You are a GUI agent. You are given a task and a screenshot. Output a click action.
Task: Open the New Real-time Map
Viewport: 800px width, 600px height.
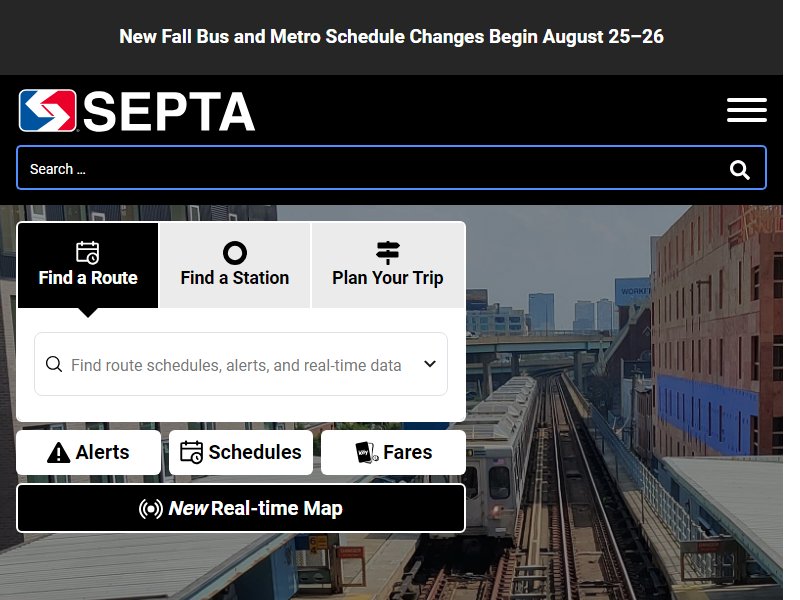241,508
